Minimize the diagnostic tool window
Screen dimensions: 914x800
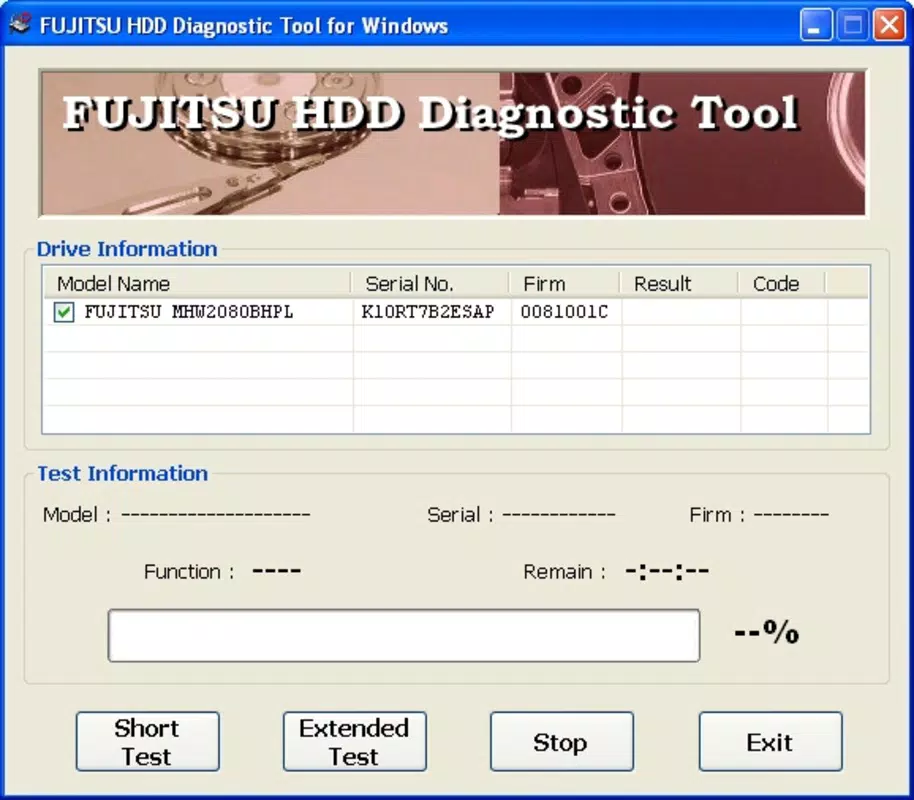pyautogui.click(x=816, y=25)
